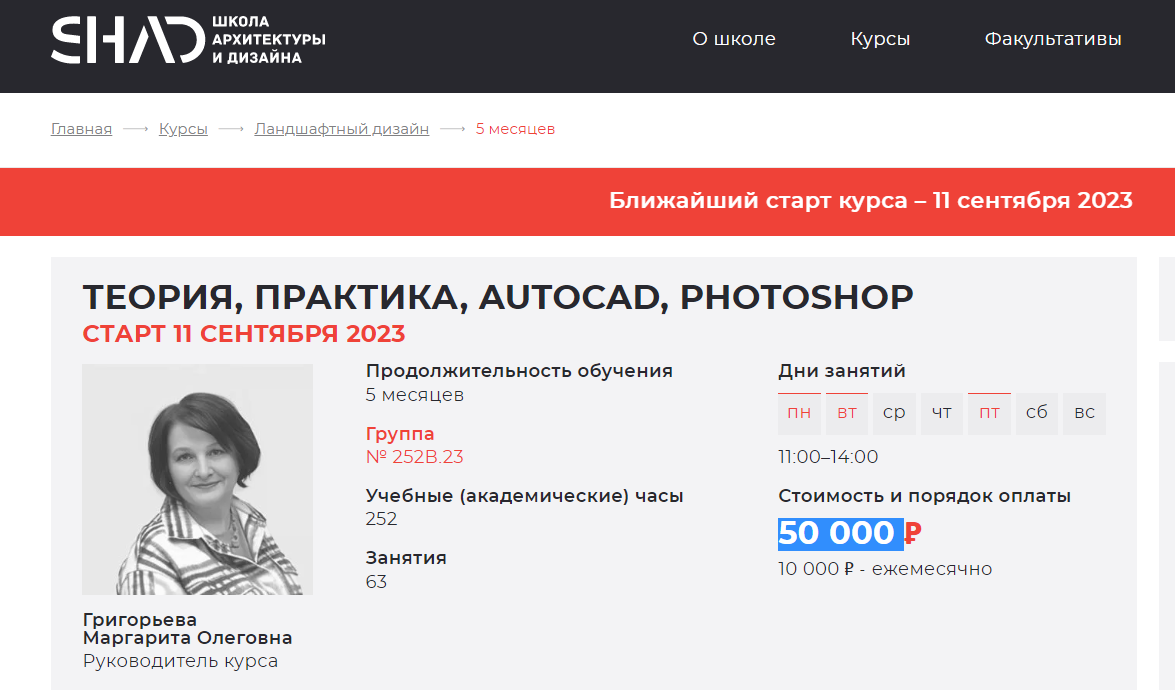Select the «ср» day tile
The width and height of the screenshot is (1175, 690).
point(894,413)
